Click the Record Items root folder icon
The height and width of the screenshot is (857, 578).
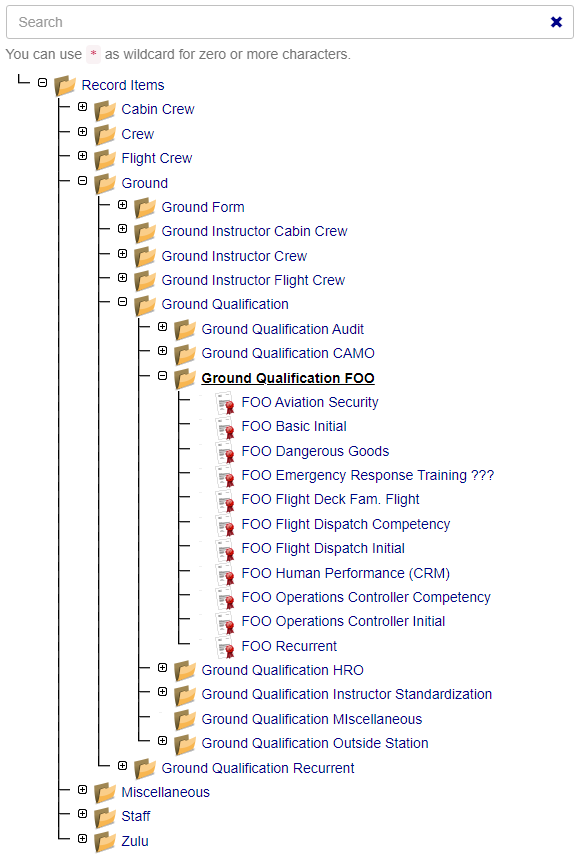point(65,86)
